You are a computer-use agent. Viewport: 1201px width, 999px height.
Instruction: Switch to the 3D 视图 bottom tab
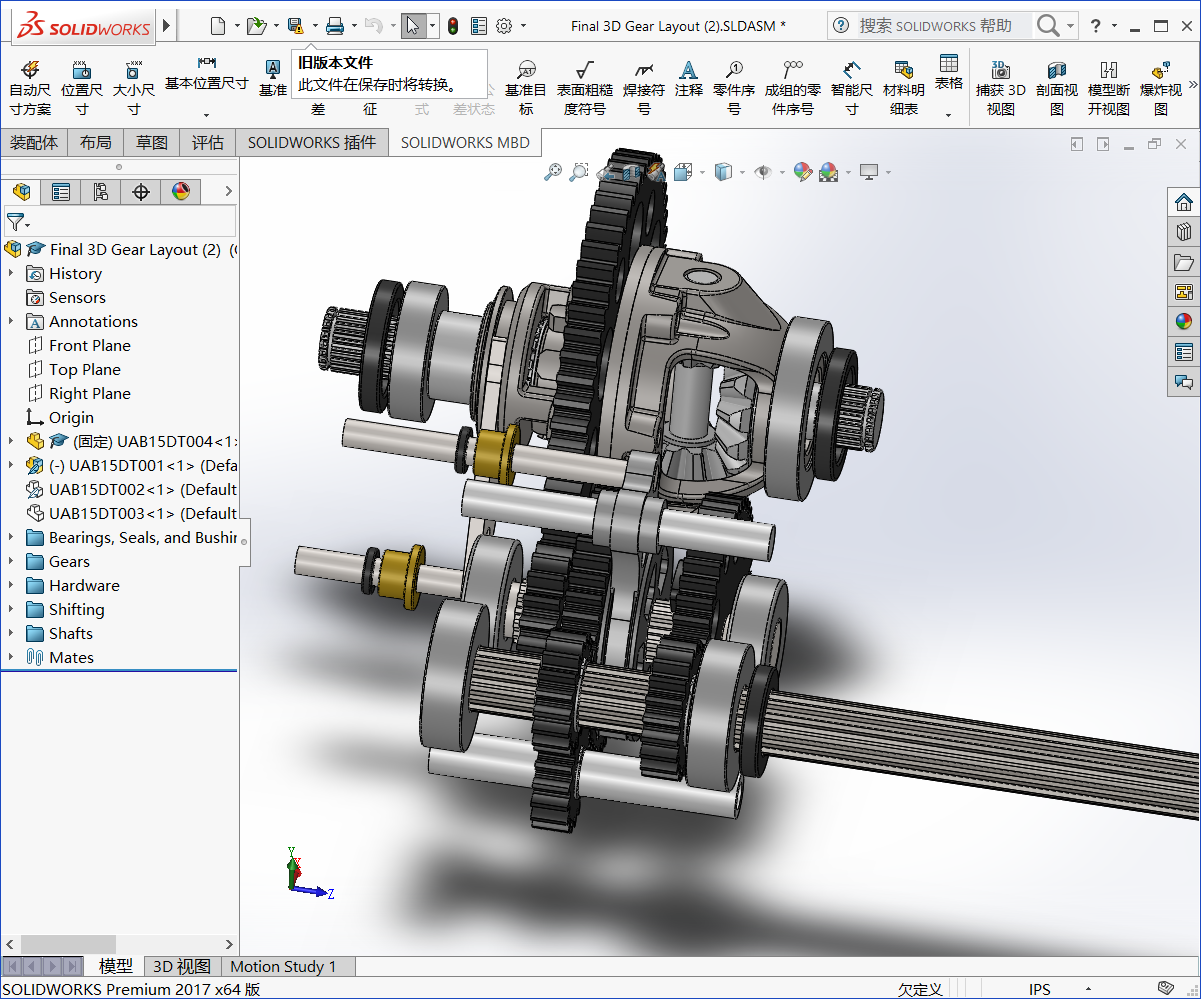tap(182, 966)
